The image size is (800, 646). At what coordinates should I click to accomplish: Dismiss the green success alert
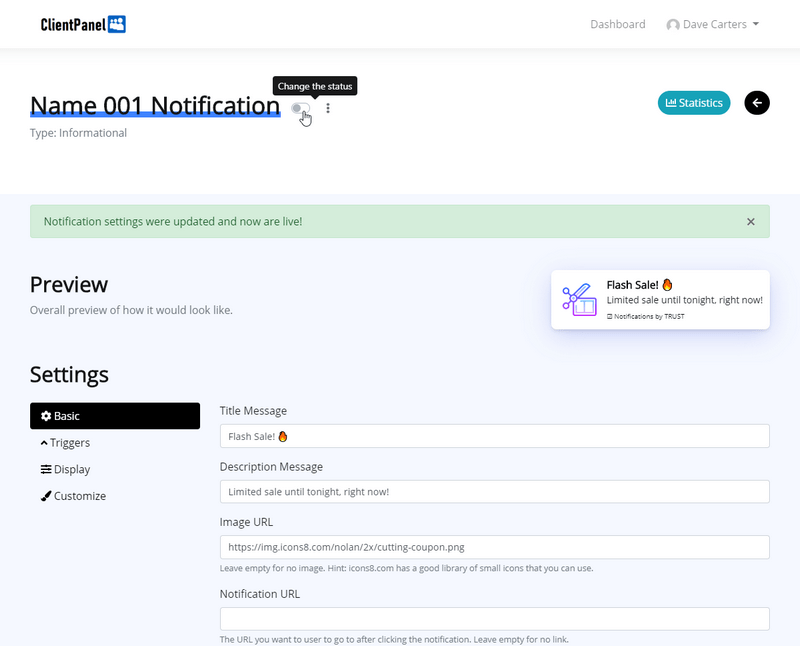coord(751,221)
